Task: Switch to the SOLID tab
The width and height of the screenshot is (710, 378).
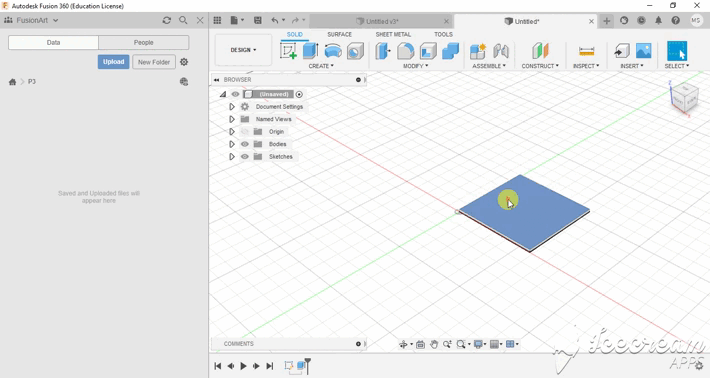Action: (294, 34)
